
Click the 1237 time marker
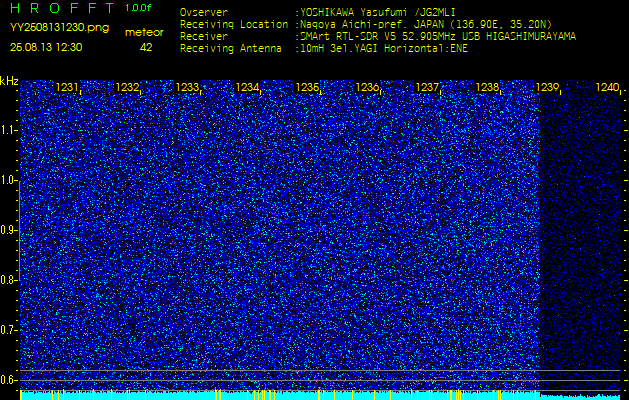tap(427, 87)
